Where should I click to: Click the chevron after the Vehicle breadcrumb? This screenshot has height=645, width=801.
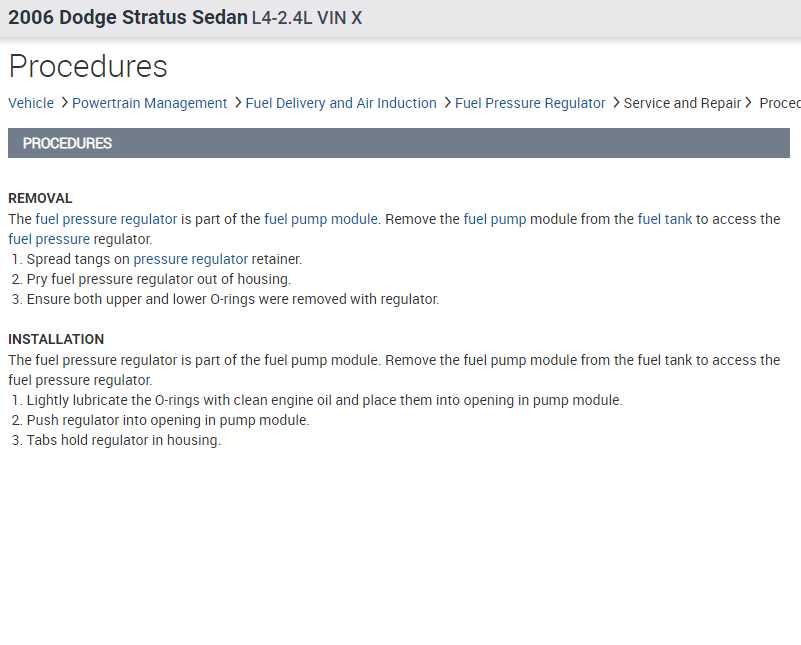(x=64, y=103)
